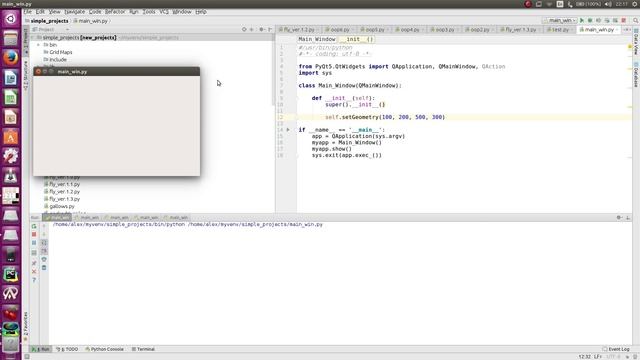This screenshot has width=640, height=360.
Task: Open the Database side panel
Action: pyautogui.click(x=636, y=75)
